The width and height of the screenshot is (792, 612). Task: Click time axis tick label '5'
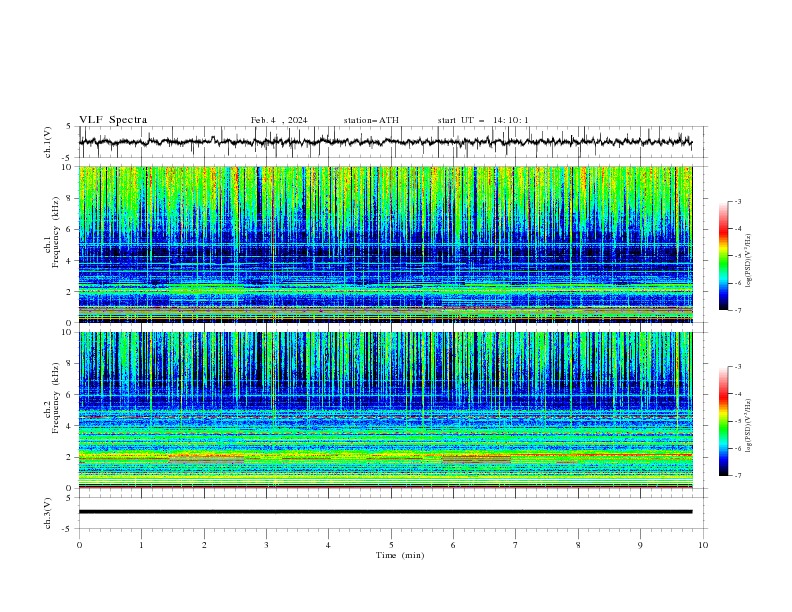[x=391, y=545]
